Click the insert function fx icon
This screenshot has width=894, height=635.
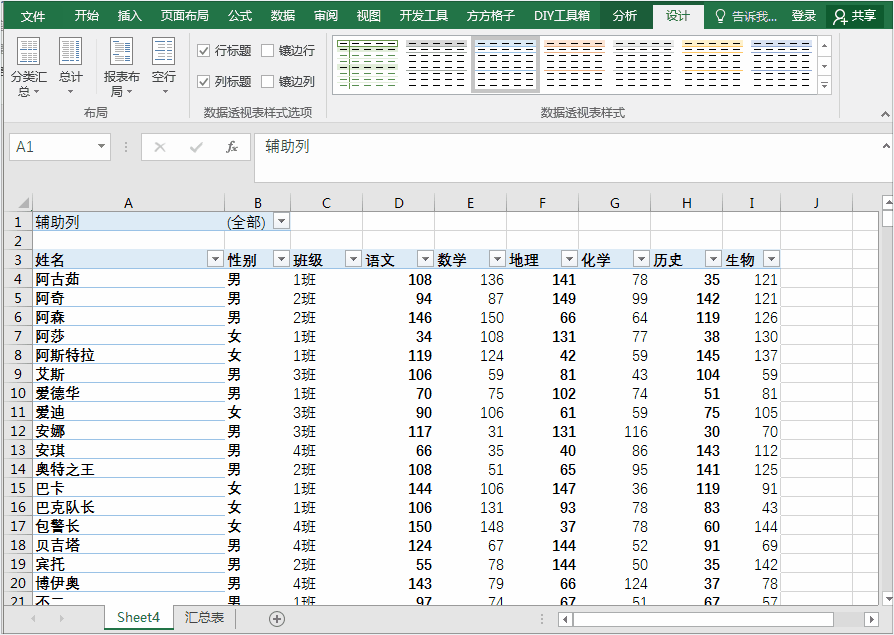pyautogui.click(x=231, y=147)
